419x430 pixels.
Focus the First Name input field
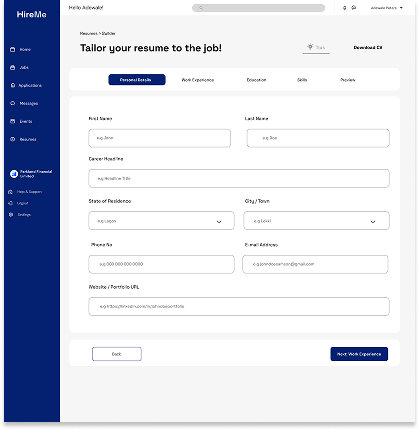pos(159,138)
